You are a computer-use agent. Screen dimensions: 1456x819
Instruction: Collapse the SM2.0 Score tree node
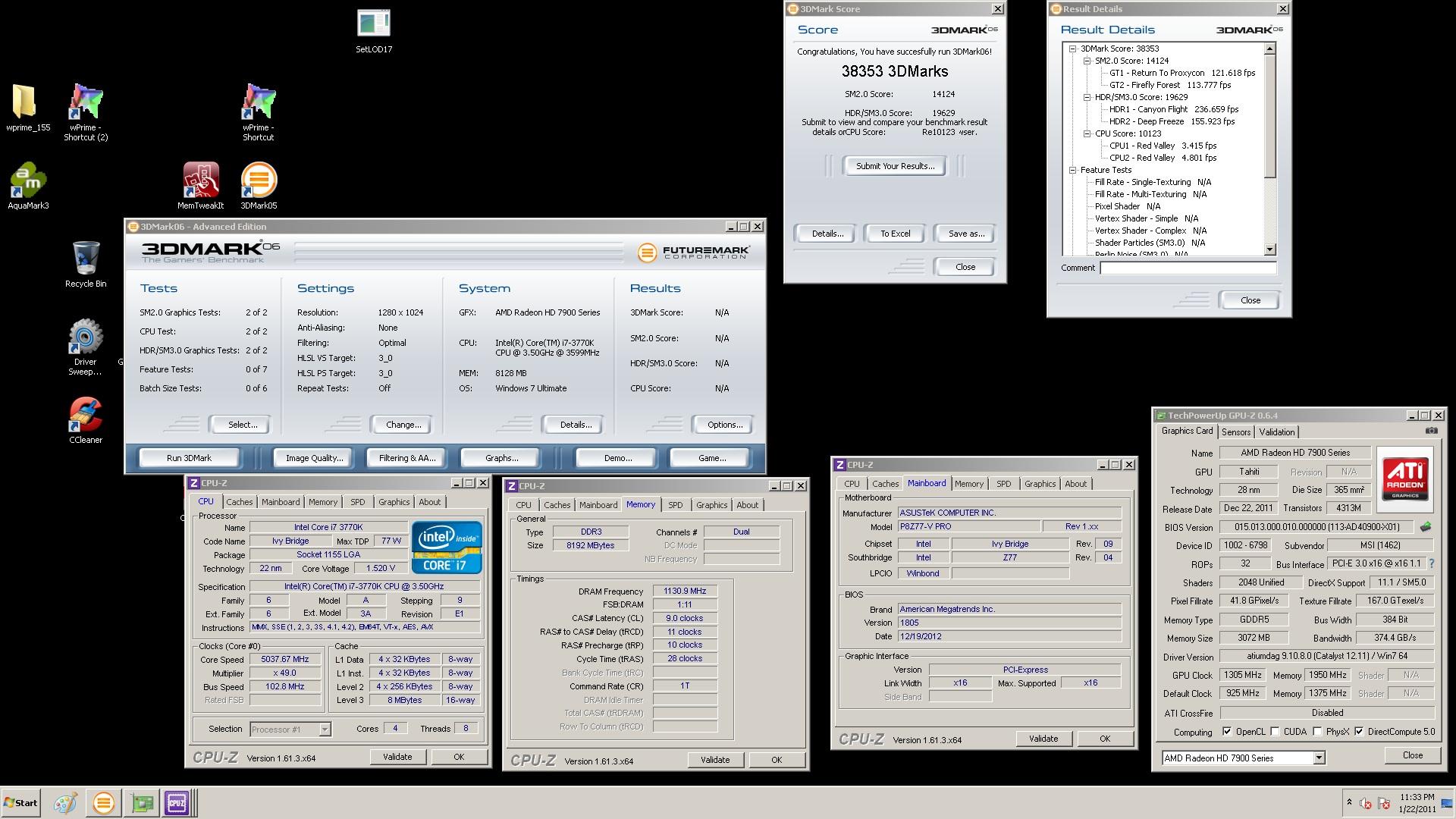(x=1086, y=61)
